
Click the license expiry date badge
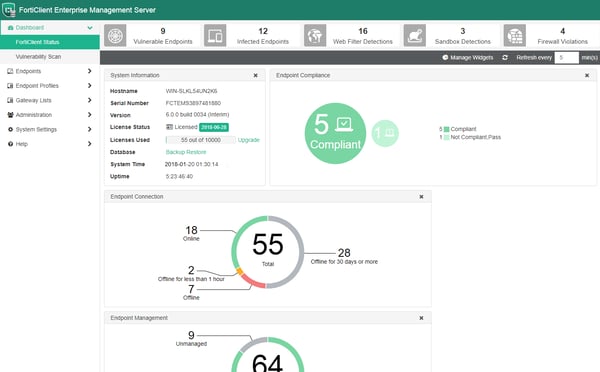[x=214, y=127]
